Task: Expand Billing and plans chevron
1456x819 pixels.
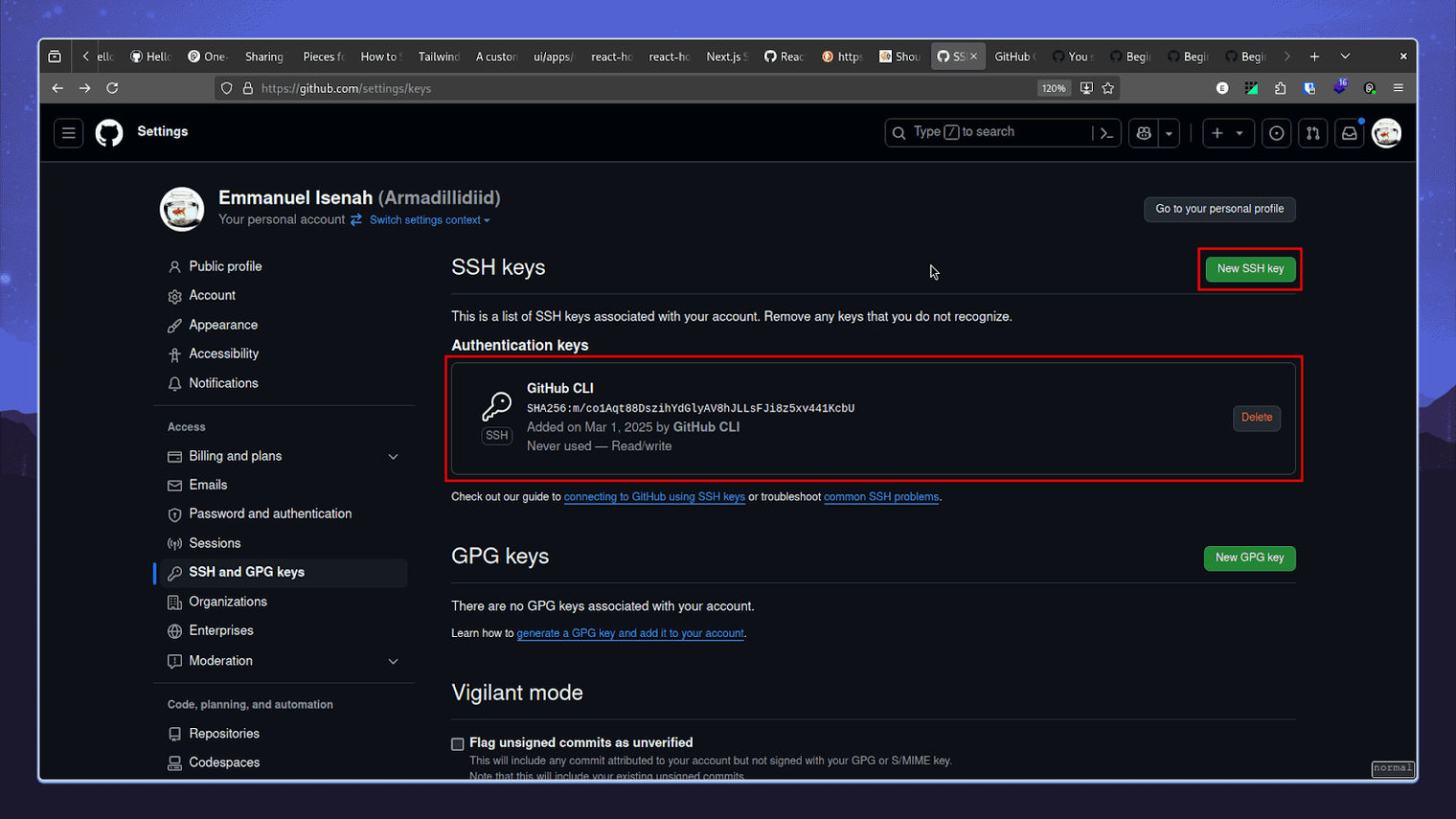Action: click(393, 457)
